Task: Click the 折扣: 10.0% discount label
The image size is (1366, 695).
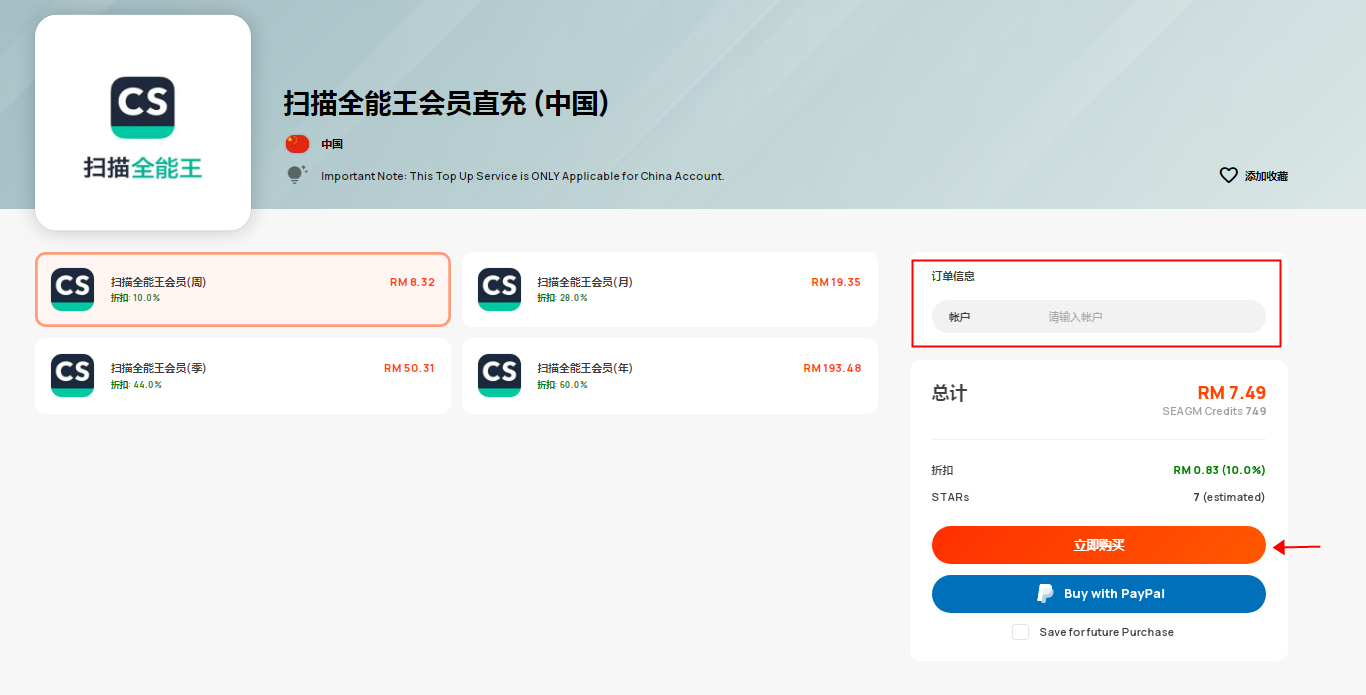Action: [135, 298]
